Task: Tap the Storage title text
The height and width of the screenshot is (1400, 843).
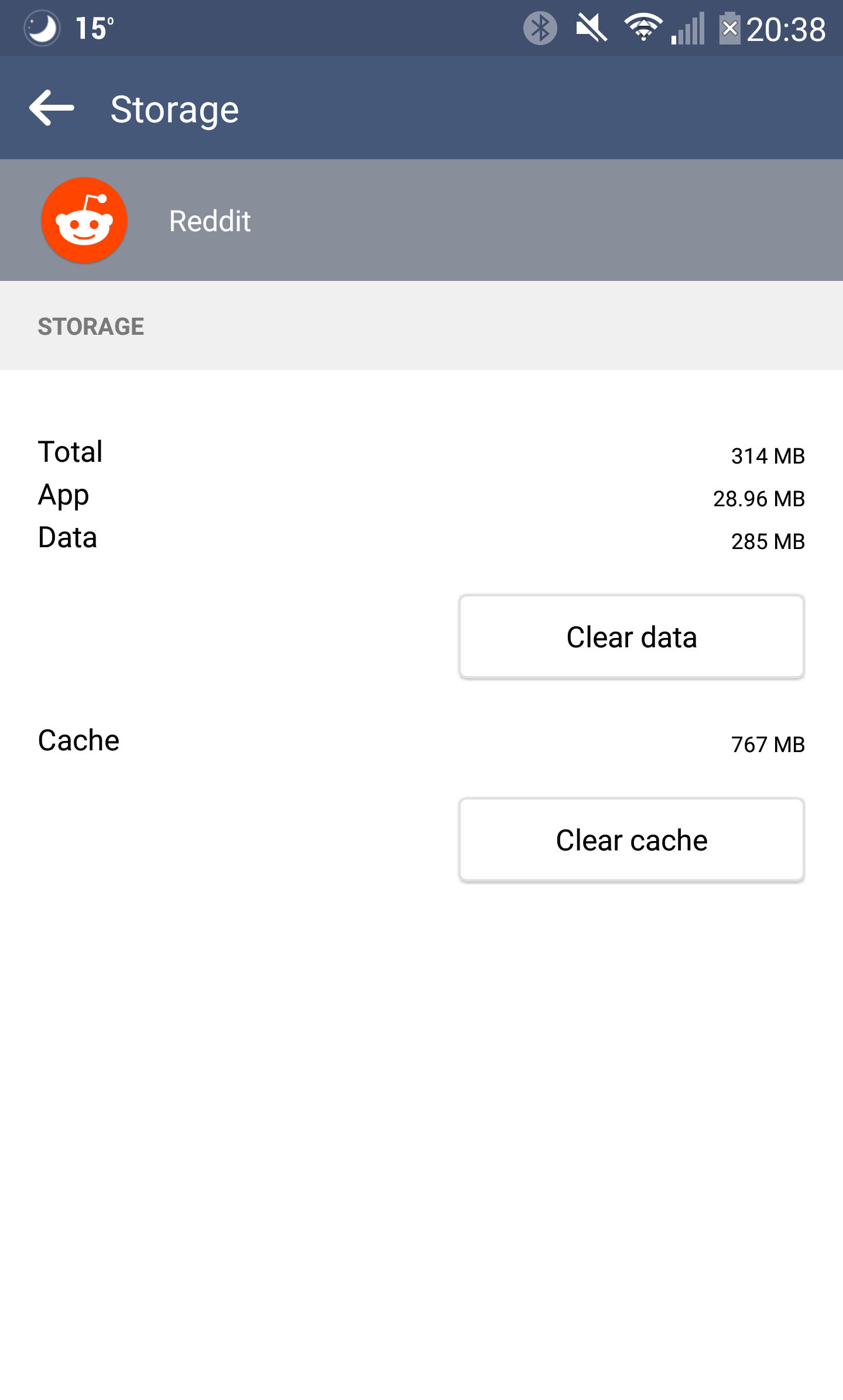Action: click(x=174, y=109)
